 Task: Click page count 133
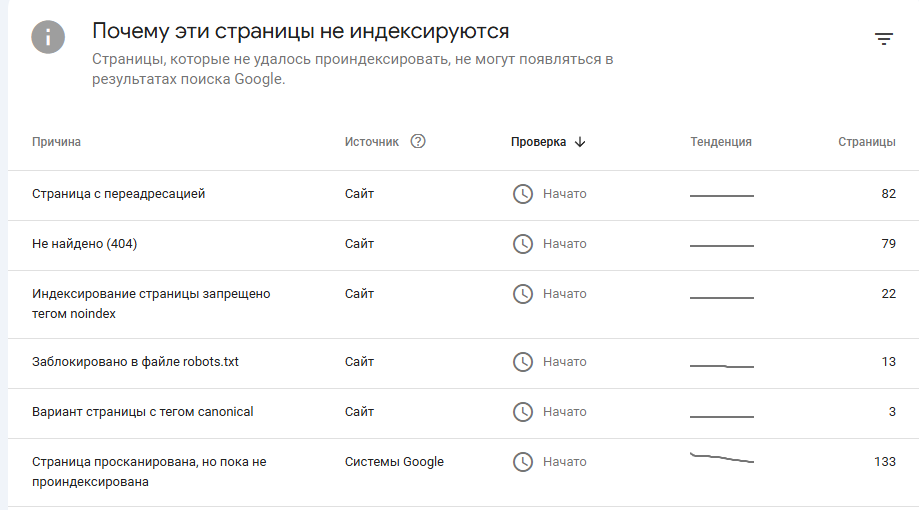(885, 461)
